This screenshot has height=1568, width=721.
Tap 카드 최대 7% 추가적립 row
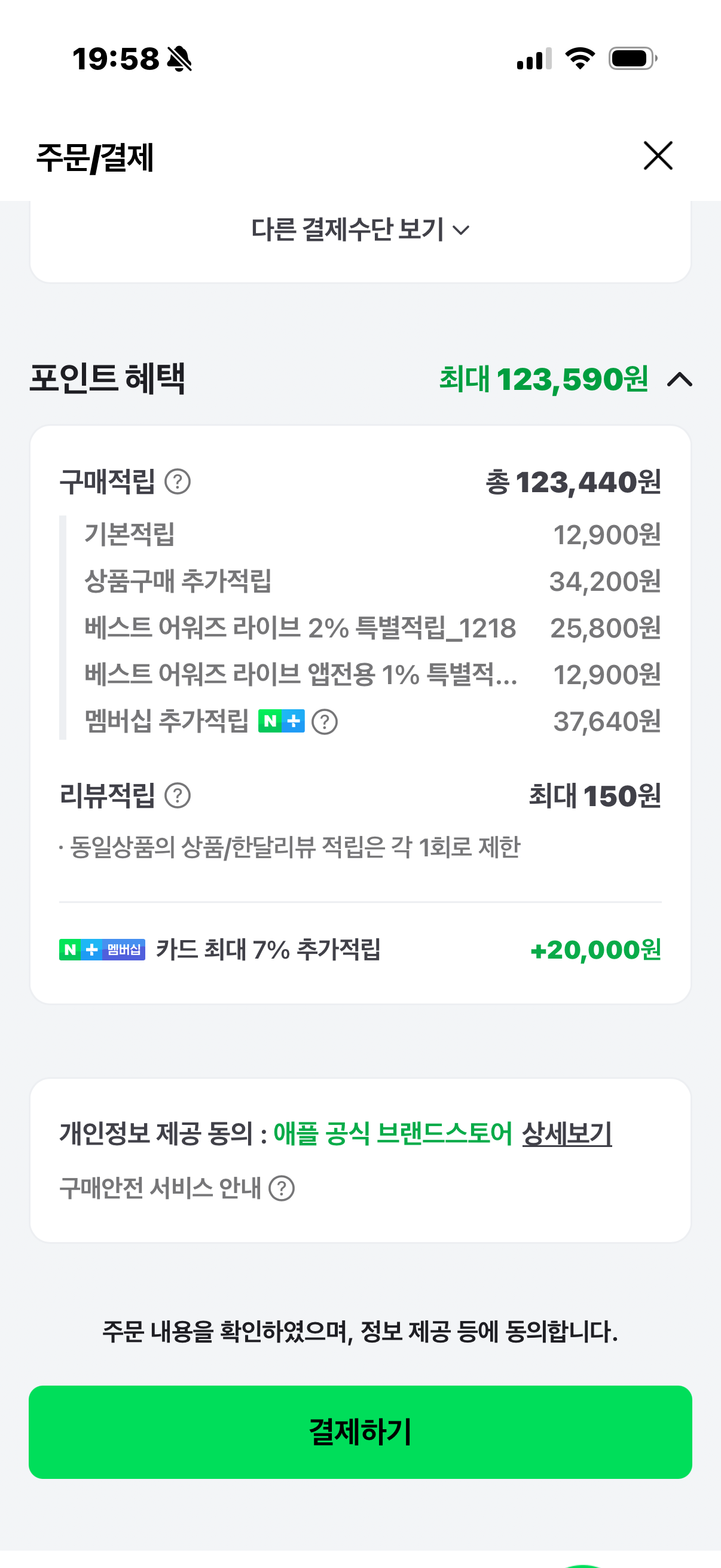coord(360,950)
